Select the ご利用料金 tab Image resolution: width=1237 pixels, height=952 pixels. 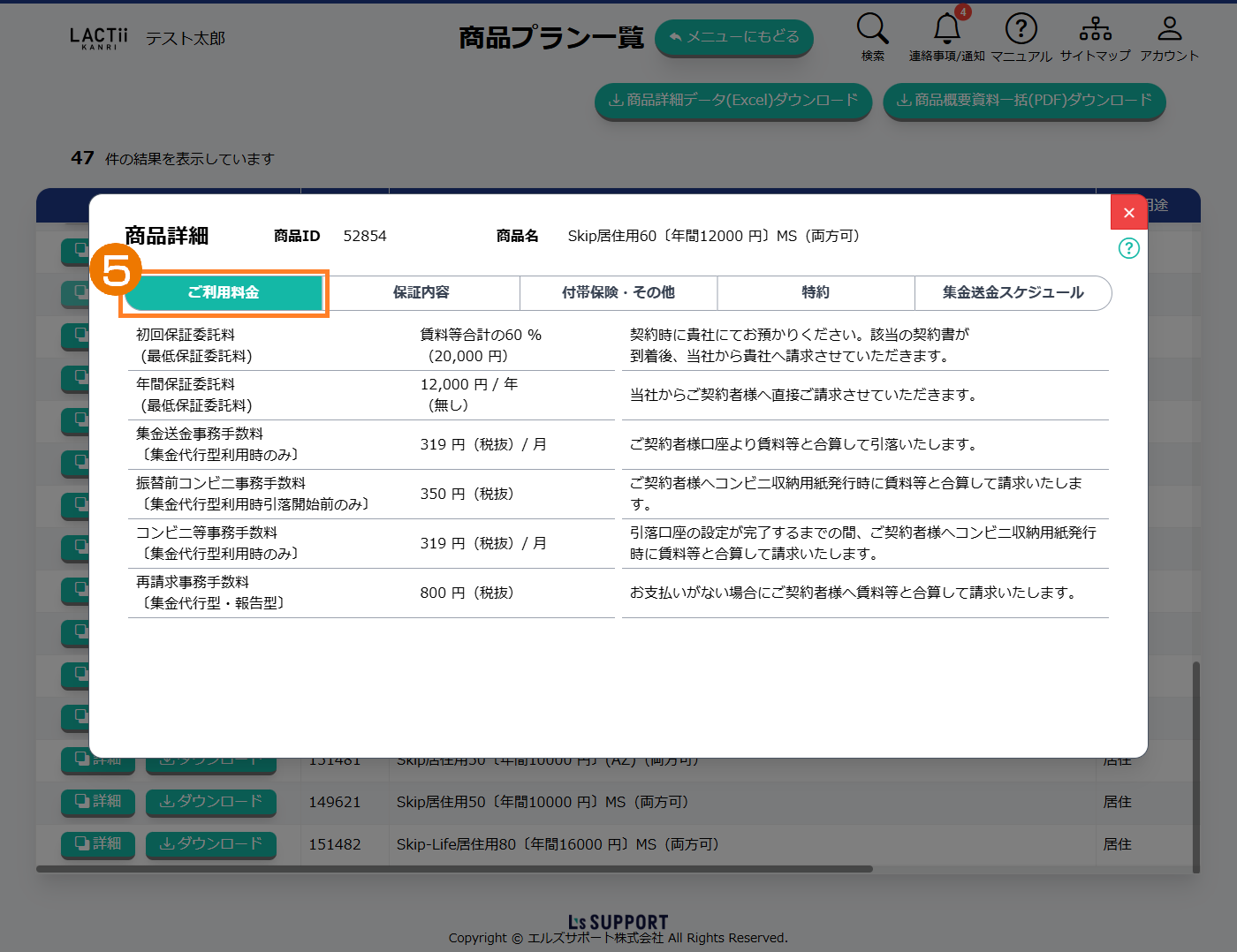[x=224, y=292]
